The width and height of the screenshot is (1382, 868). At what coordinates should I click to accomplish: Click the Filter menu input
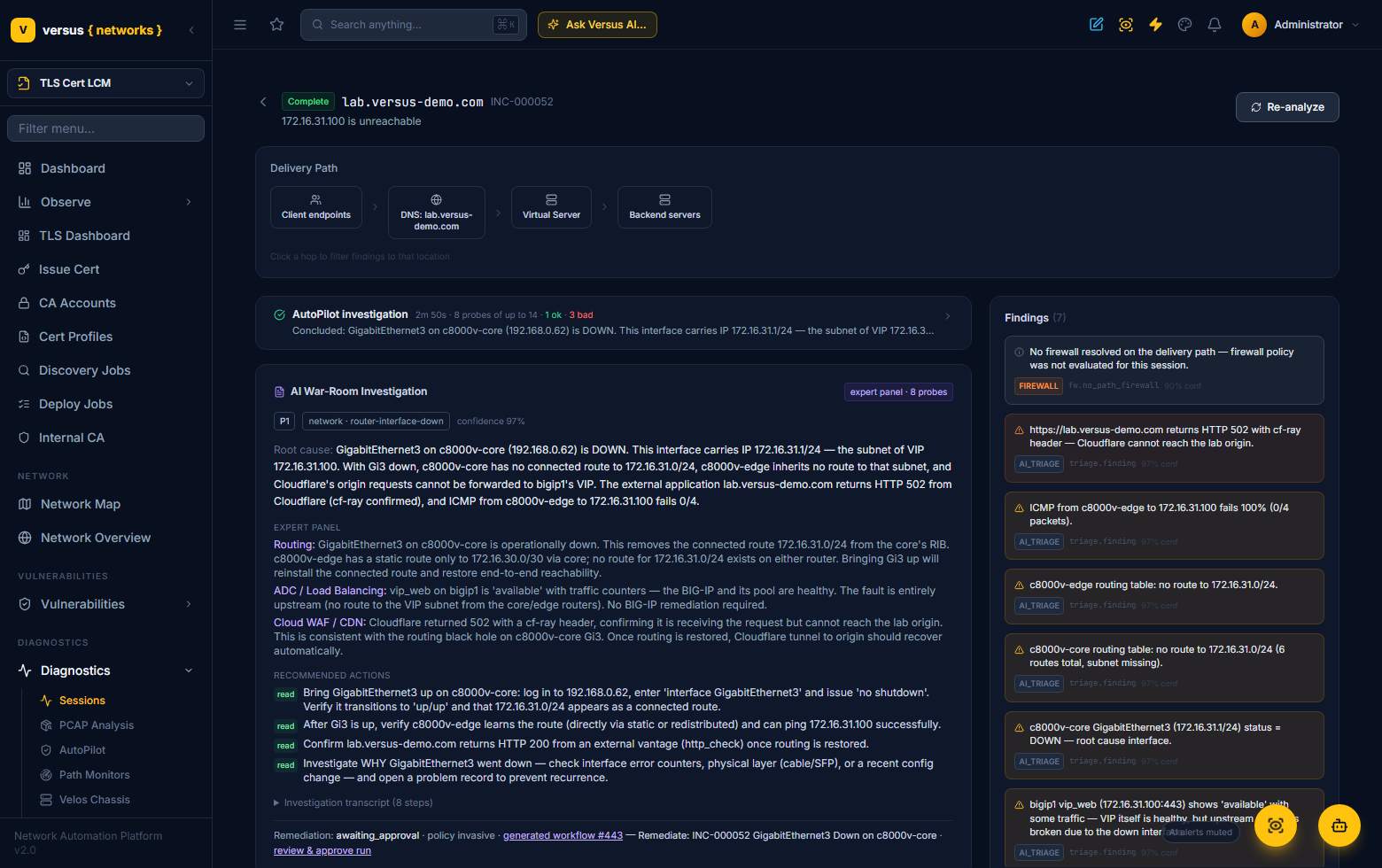click(105, 128)
